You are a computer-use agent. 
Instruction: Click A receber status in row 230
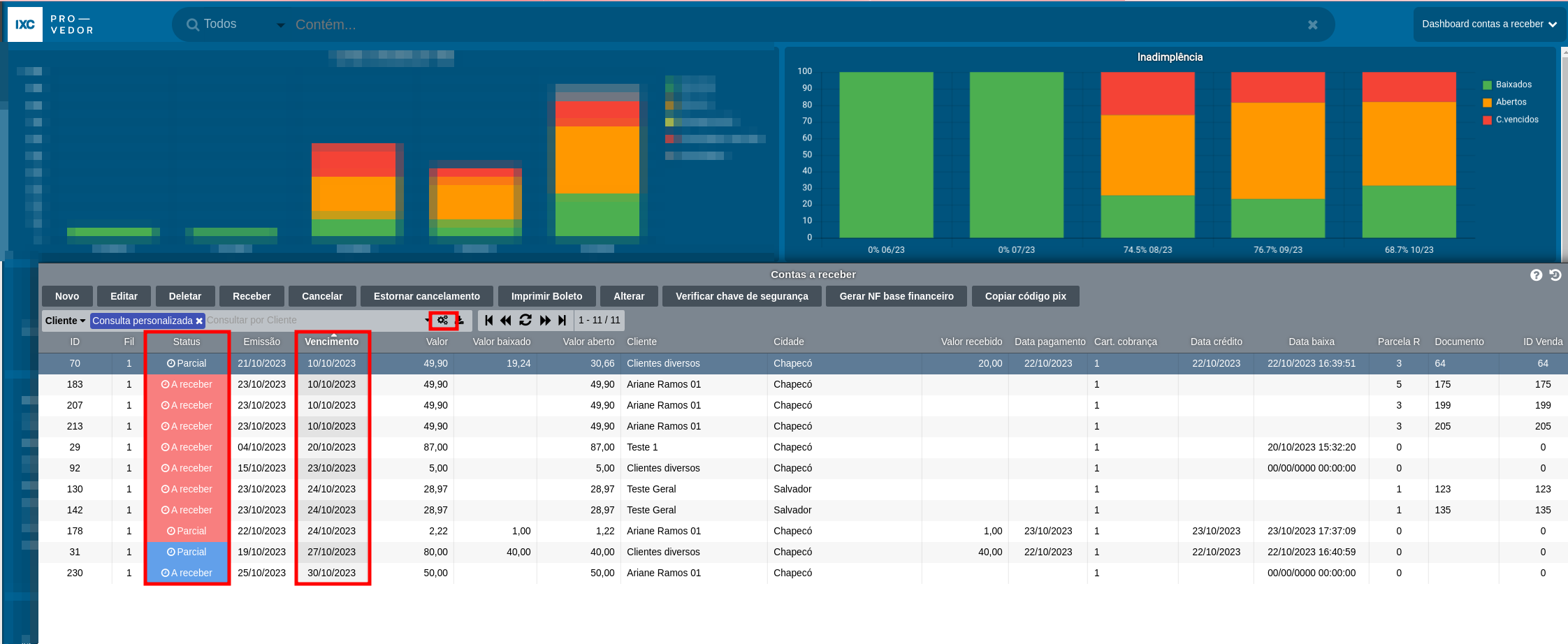click(x=187, y=573)
